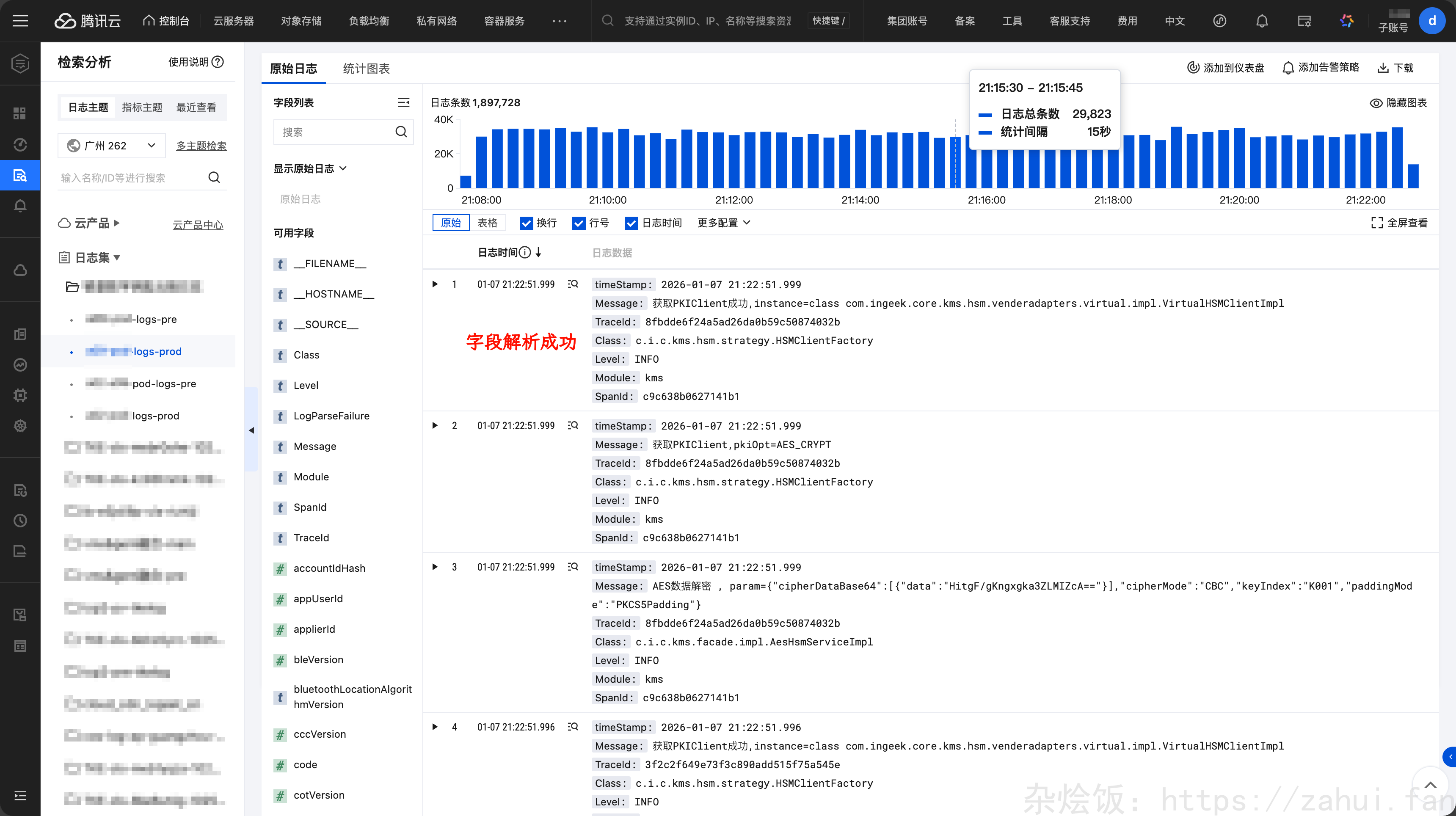Click the magnifier icon in field search box

point(401,132)
